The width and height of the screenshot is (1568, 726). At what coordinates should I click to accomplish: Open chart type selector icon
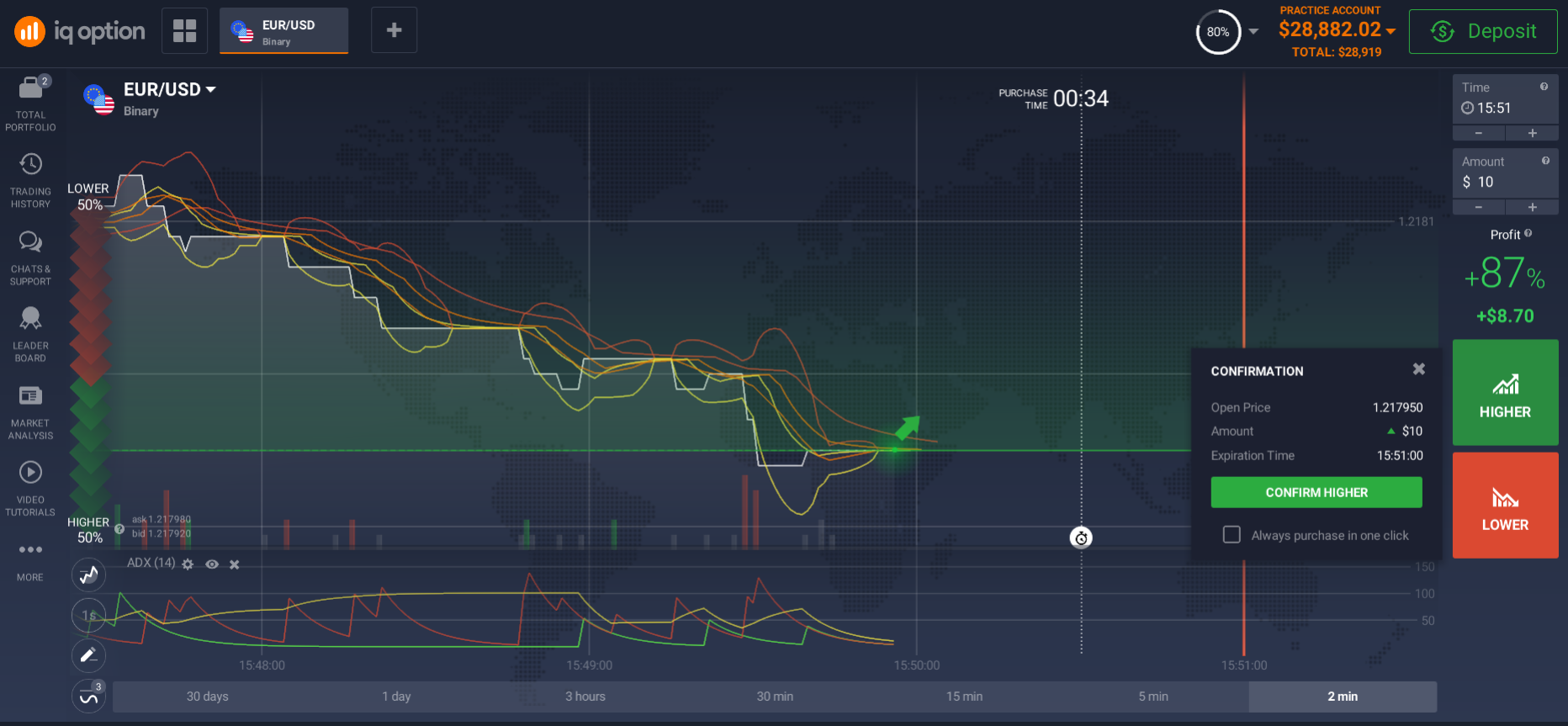[x=88, y=575]
